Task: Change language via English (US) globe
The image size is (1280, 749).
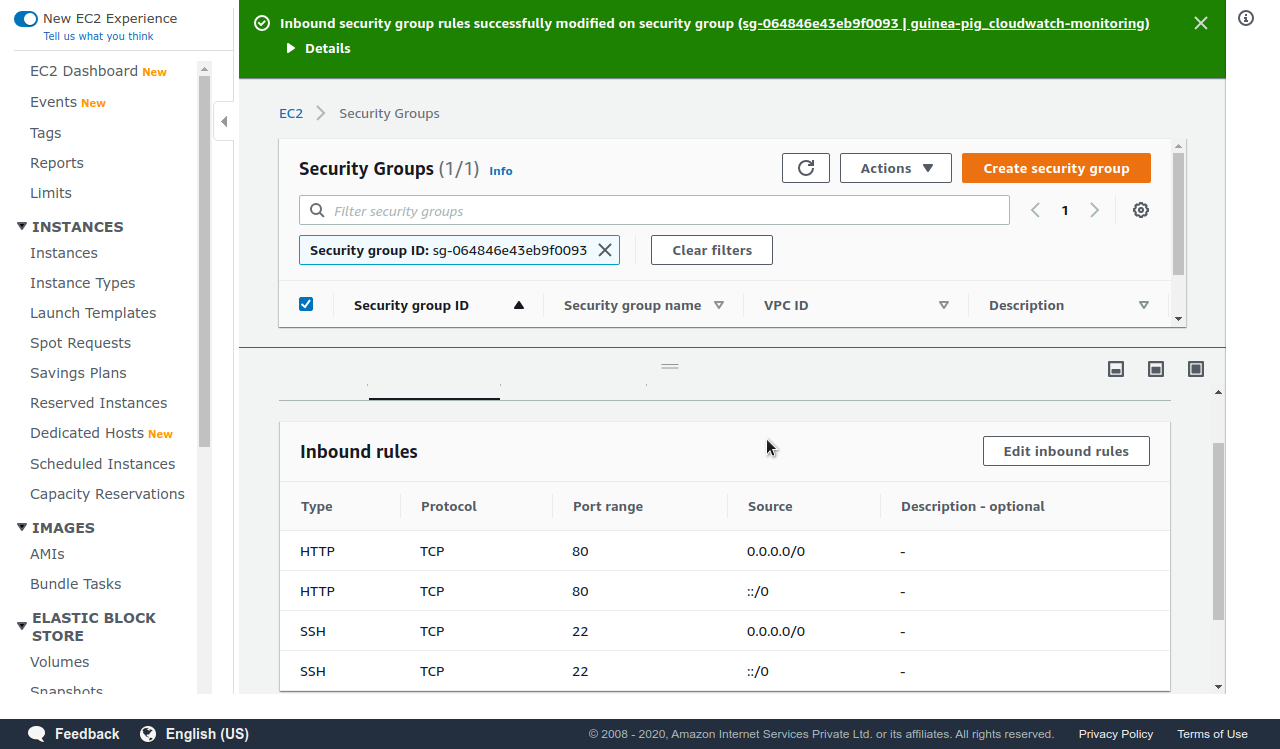Action: point(194,734)
